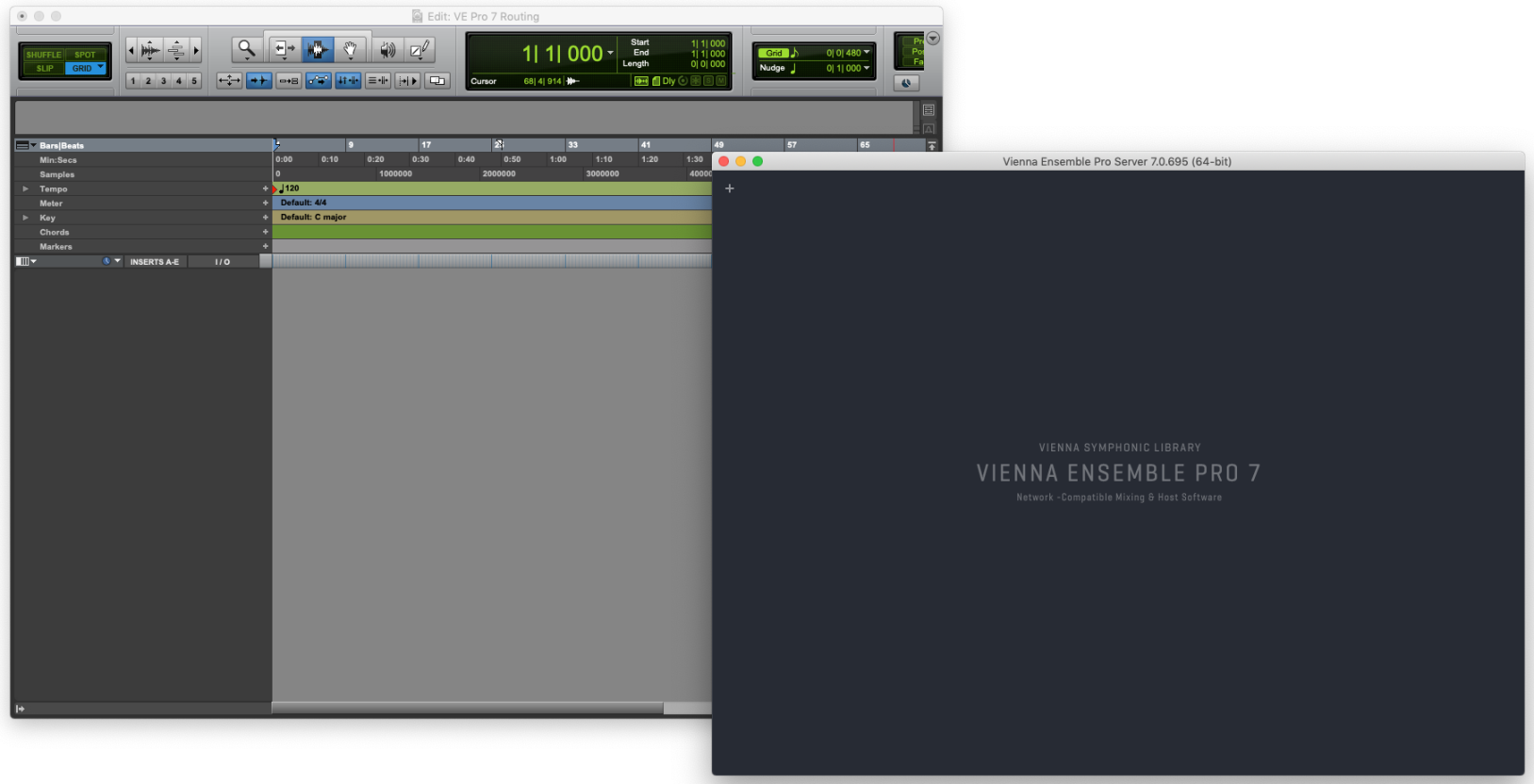Select the Trim tool
The height and width of the screenshot is (784, 1534).
click(284, 49)
